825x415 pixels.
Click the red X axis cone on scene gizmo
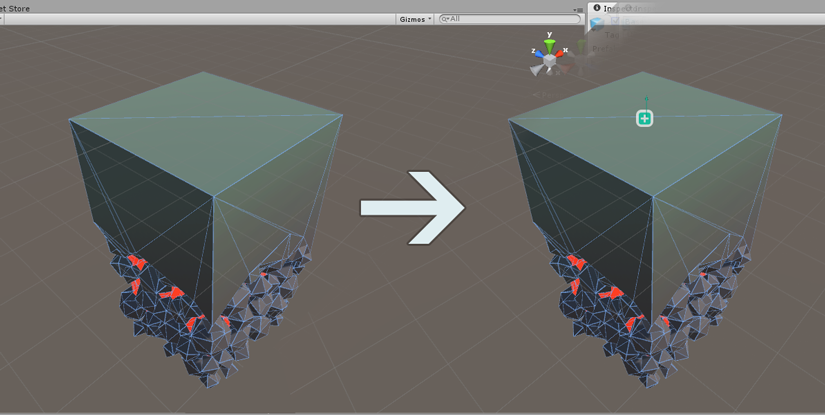coord(561,54)
